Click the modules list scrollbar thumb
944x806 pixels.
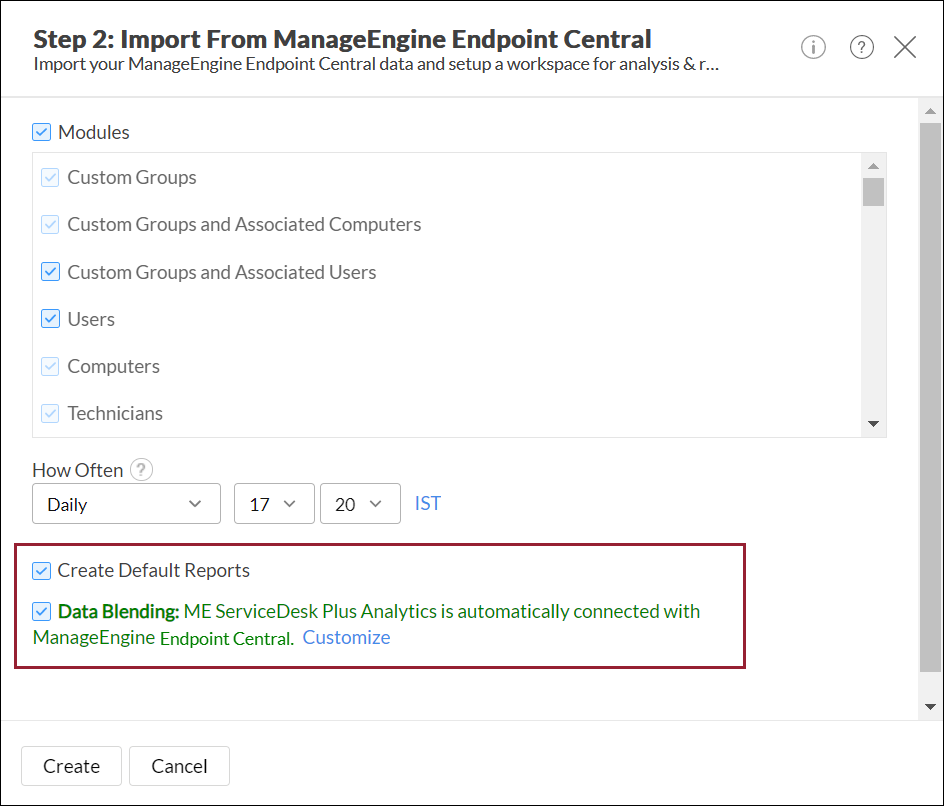click(873, 191)
